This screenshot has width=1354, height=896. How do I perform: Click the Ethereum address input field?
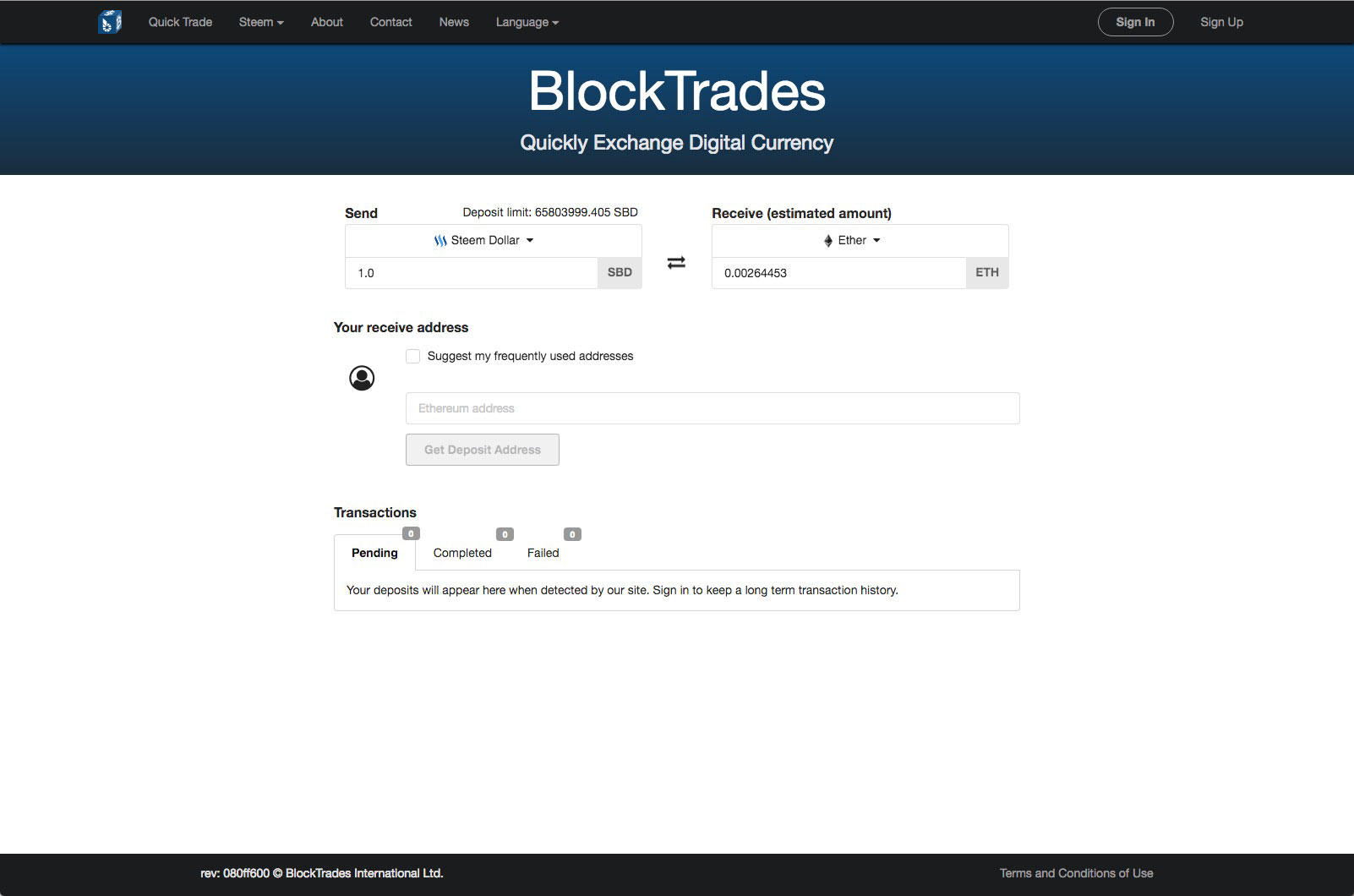[712, 408]
